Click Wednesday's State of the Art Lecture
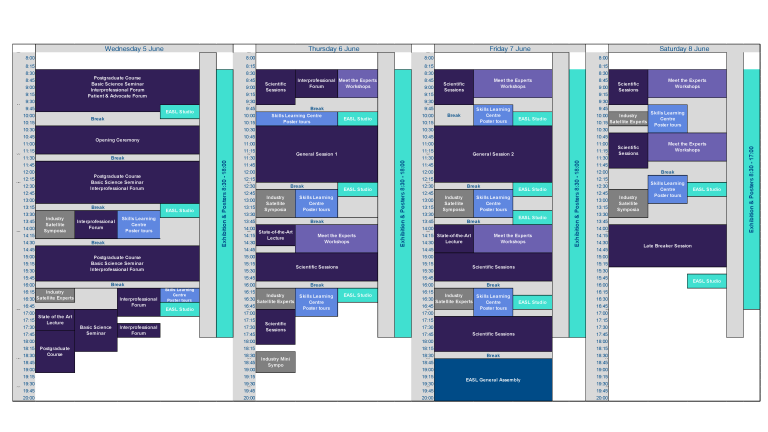Image resolution: width=768 pixels, height=432 pixels. 54,319
